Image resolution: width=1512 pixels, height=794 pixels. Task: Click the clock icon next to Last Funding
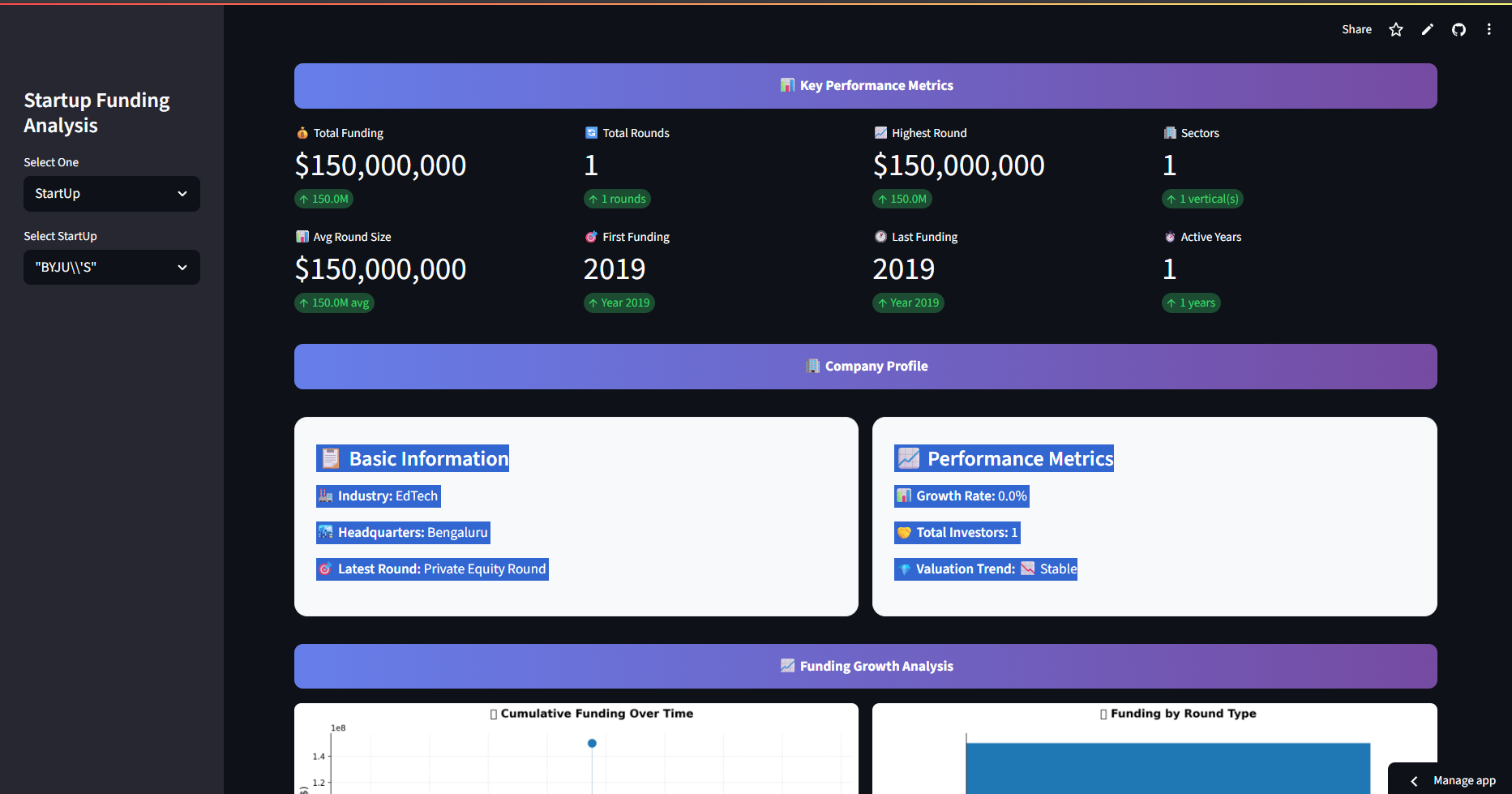click(880, 237)
